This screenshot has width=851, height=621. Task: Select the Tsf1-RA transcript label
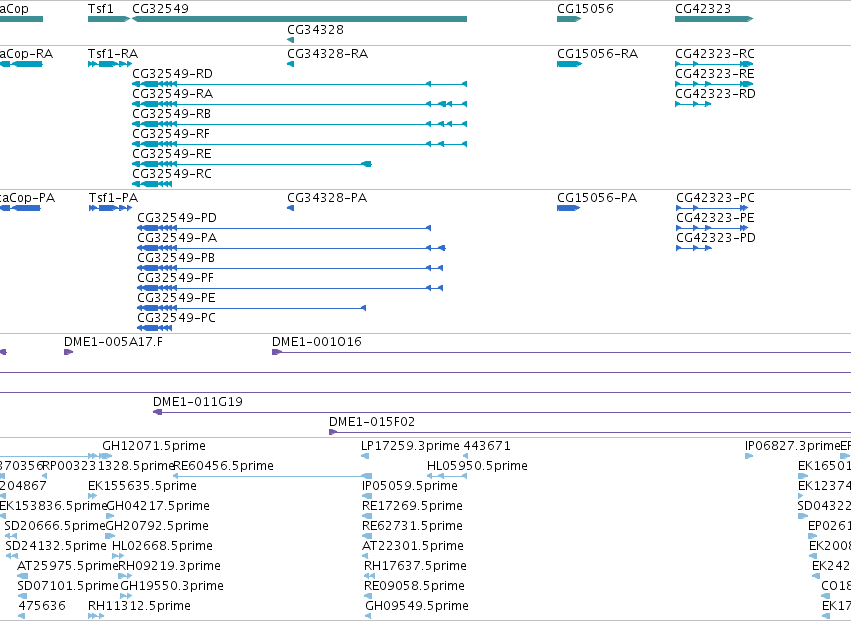113,54
